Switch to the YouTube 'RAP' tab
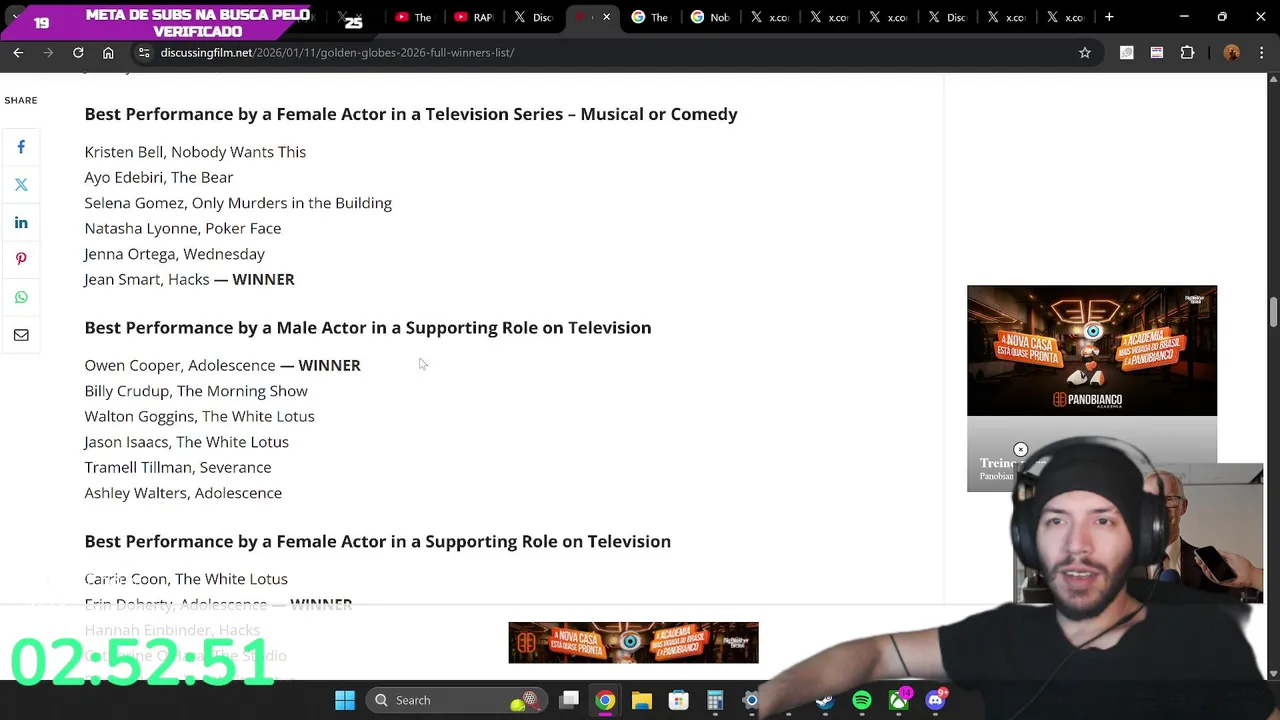Viewport: 1280px width, 720px height. [473, 17]
